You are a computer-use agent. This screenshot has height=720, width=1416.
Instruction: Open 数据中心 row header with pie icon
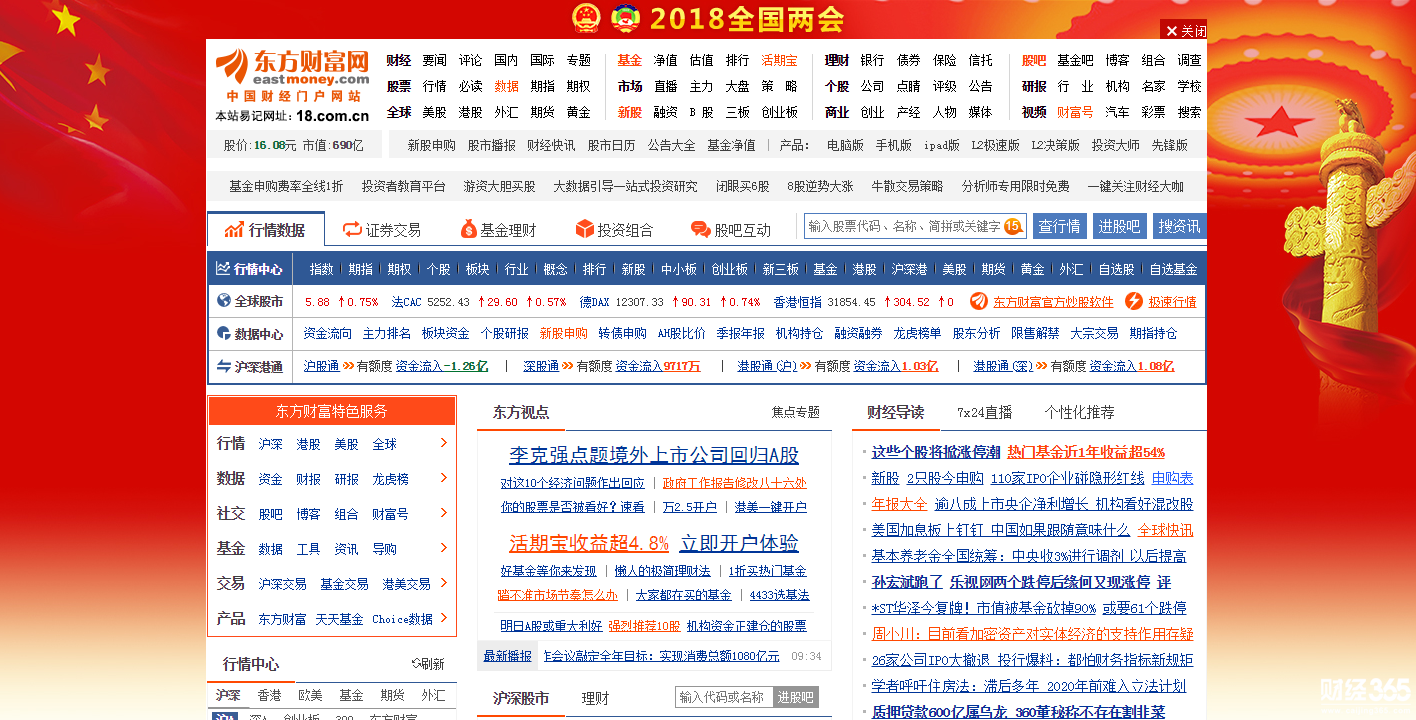(x=250, y=334)
